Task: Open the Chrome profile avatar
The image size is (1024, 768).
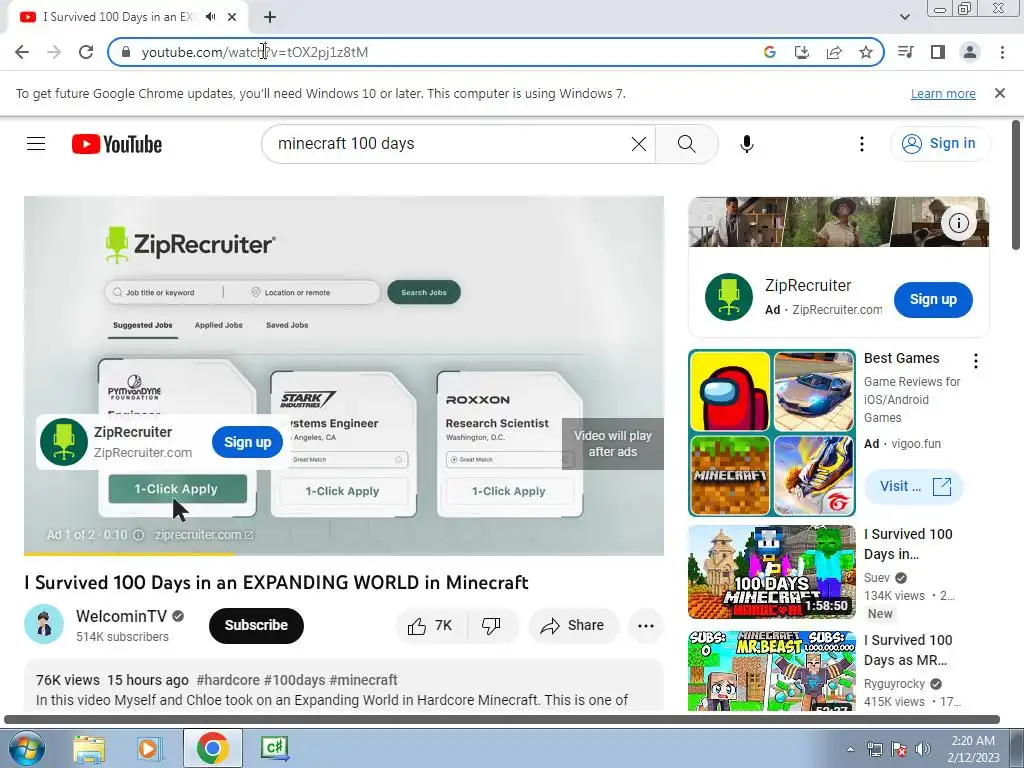Action: coord(970,52)
